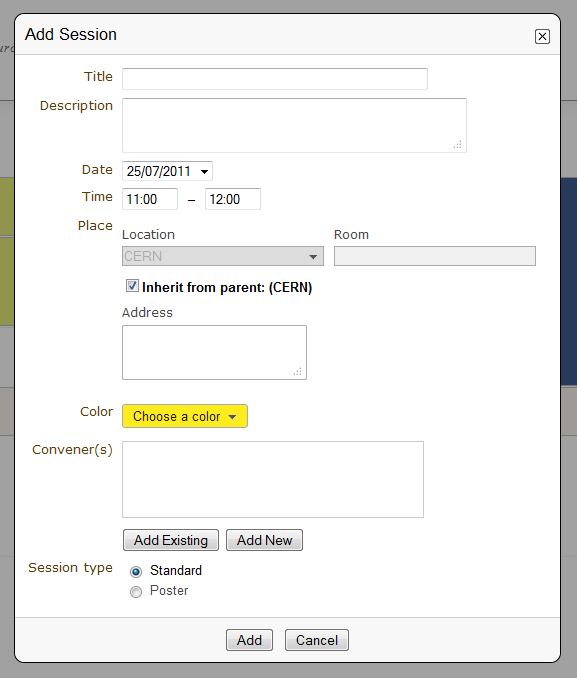The image size is (577, 678).
Task: Click the Add Existing button
Action: click(x=171, y=540)
